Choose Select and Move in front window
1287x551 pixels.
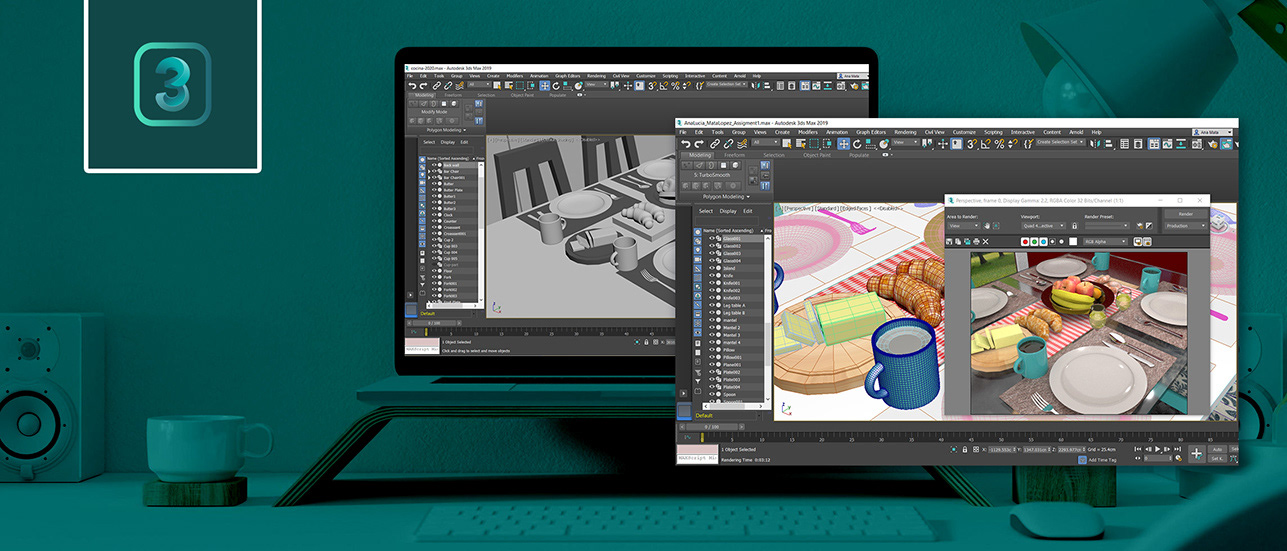[844, 144]
